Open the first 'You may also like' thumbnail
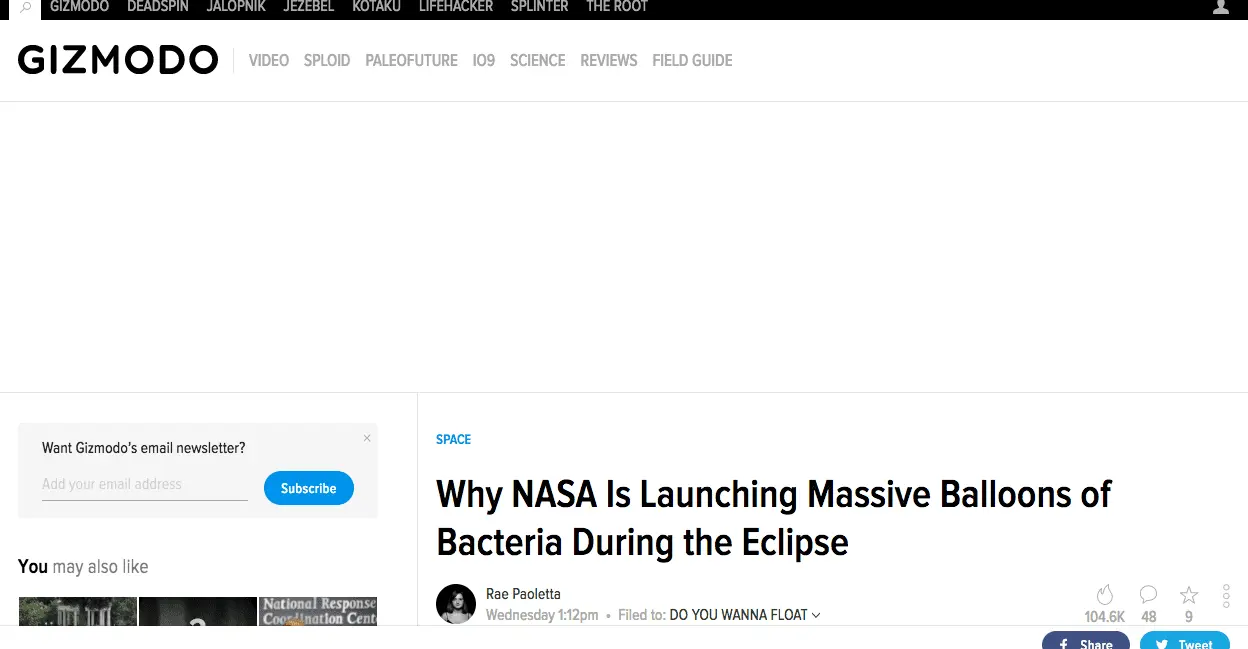 tap(78, 611)
